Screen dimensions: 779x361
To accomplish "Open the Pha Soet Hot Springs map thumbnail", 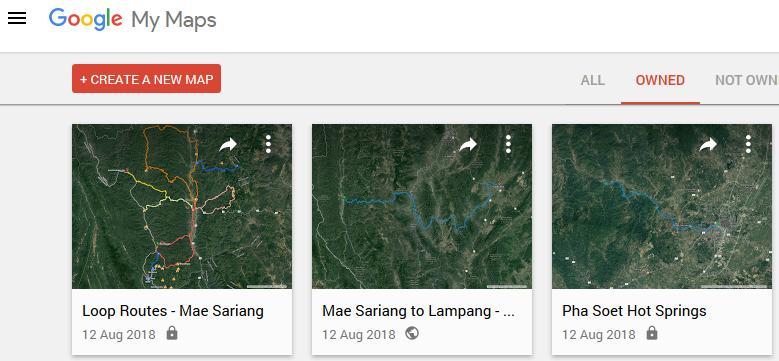I will tap(662, 206).
